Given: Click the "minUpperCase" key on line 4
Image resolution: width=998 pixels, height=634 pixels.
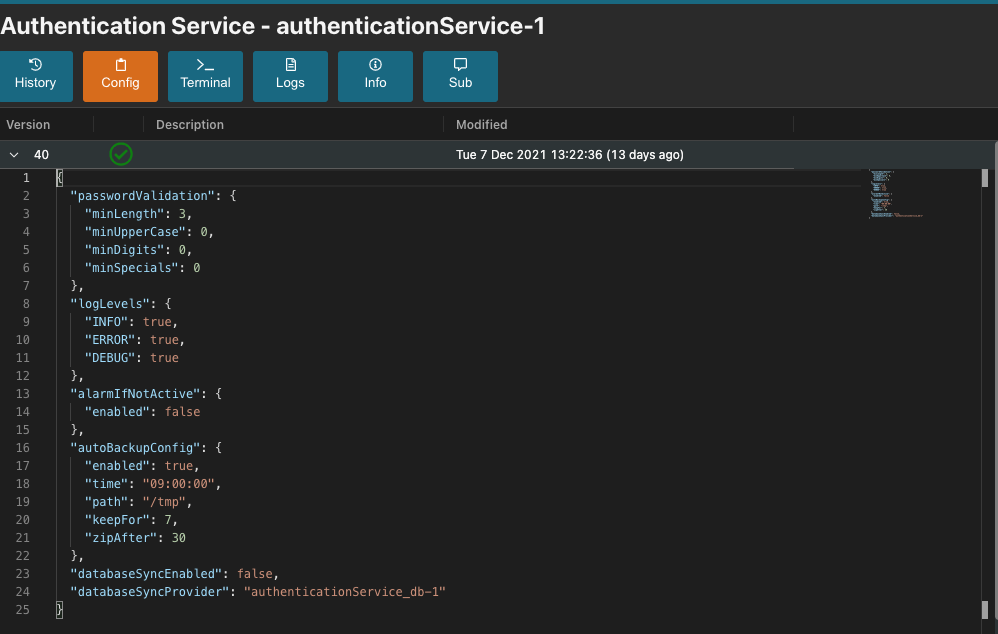Looking at the screenshot, I should click(x=139, y=232).
